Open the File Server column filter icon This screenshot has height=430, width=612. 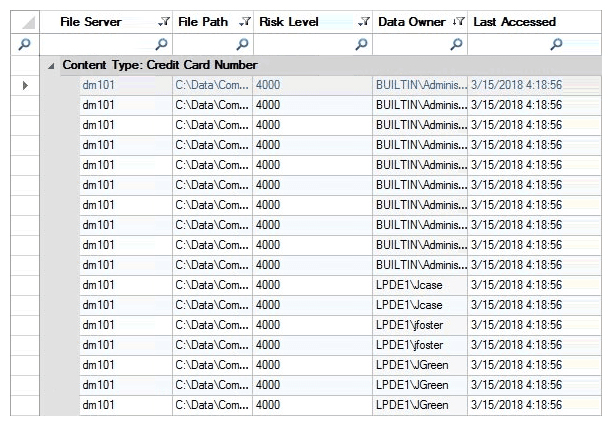pos(164,22)
